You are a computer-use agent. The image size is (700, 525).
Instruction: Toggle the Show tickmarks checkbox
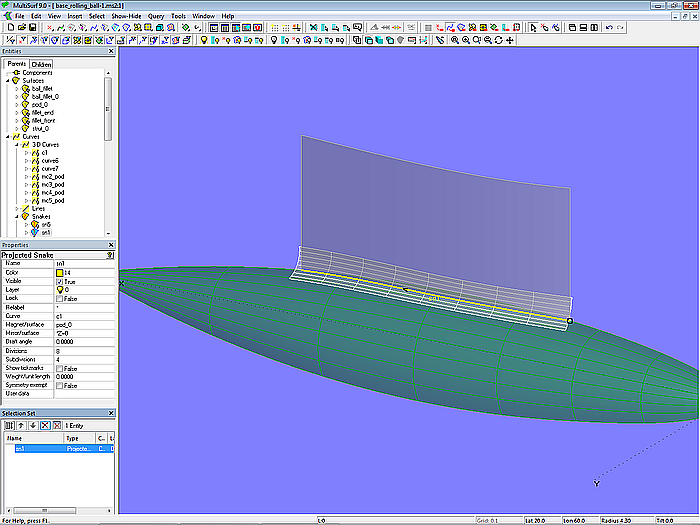(x=60, y=368)
